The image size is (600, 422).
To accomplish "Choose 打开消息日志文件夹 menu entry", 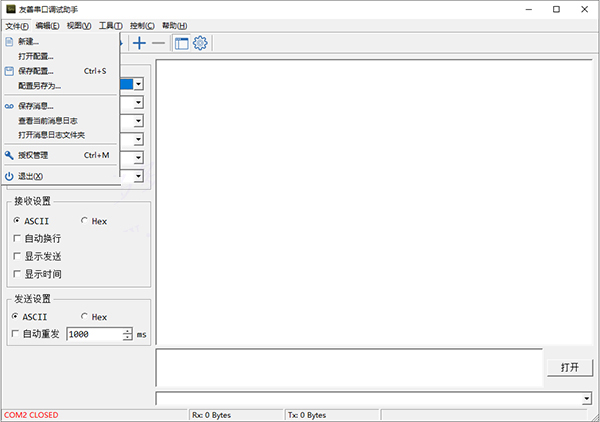I will point(60,135).
